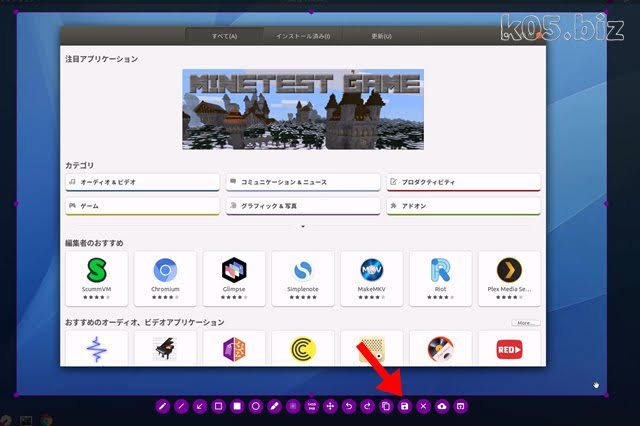Open the Minetest Game featured banner
The width and height of the screenshot is (640, 426).
[x=303, y=109]
